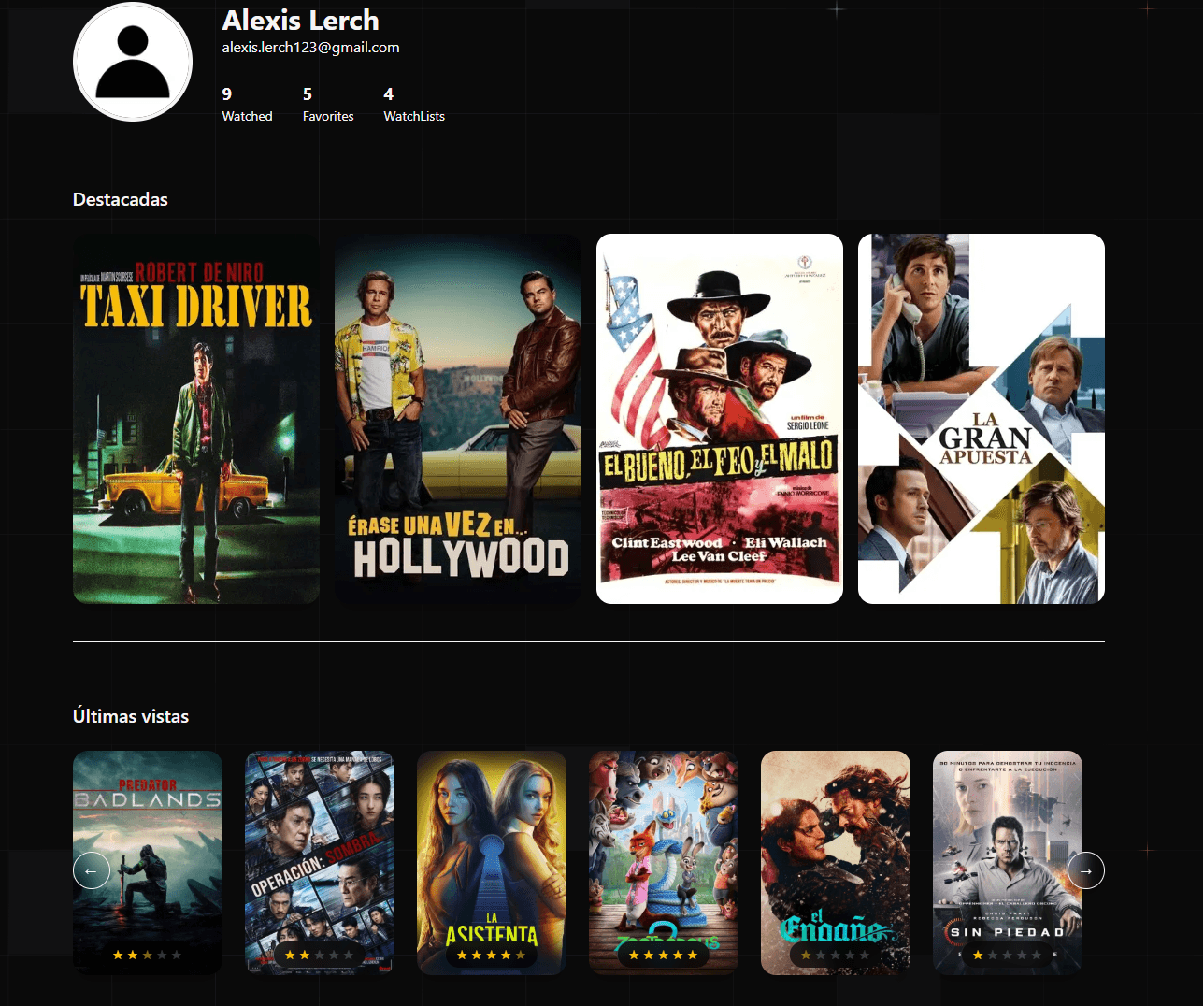Open the WatchLists count
The height and width of the screenshot is (1006, 1204).
[413, 105]
